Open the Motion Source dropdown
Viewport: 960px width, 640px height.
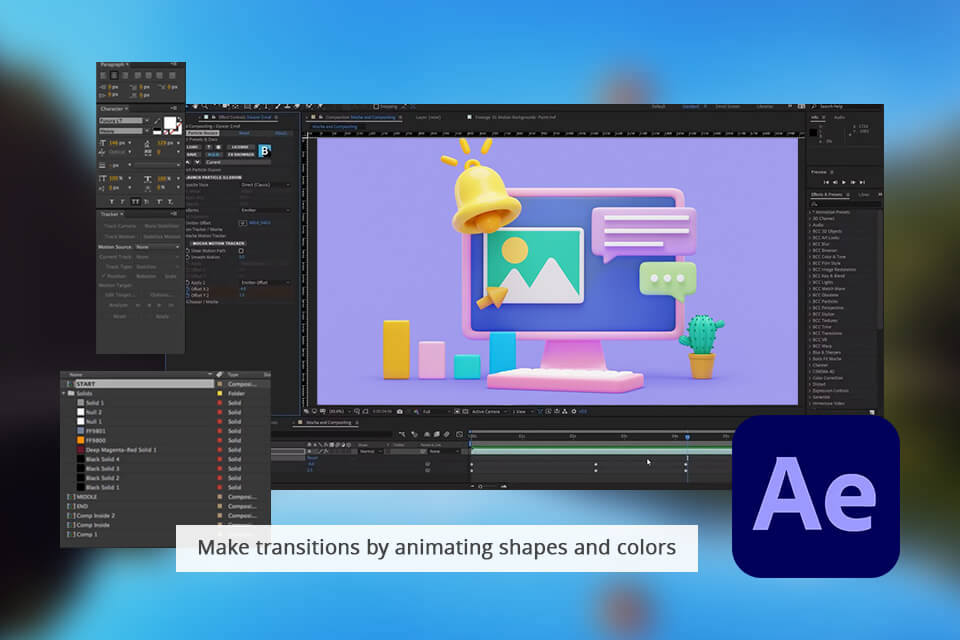tap(158, 247)
